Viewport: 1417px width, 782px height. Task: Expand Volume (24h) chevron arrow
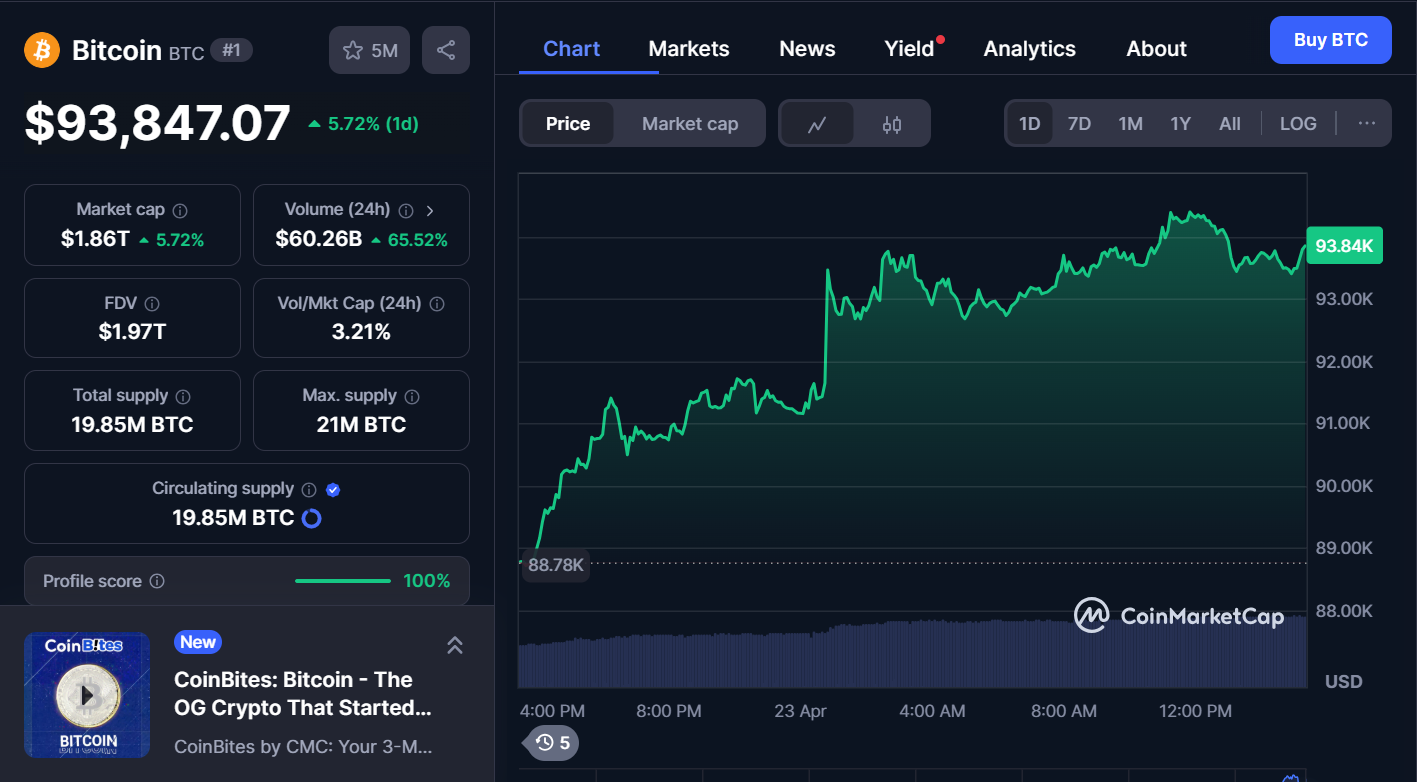point(430,211)
